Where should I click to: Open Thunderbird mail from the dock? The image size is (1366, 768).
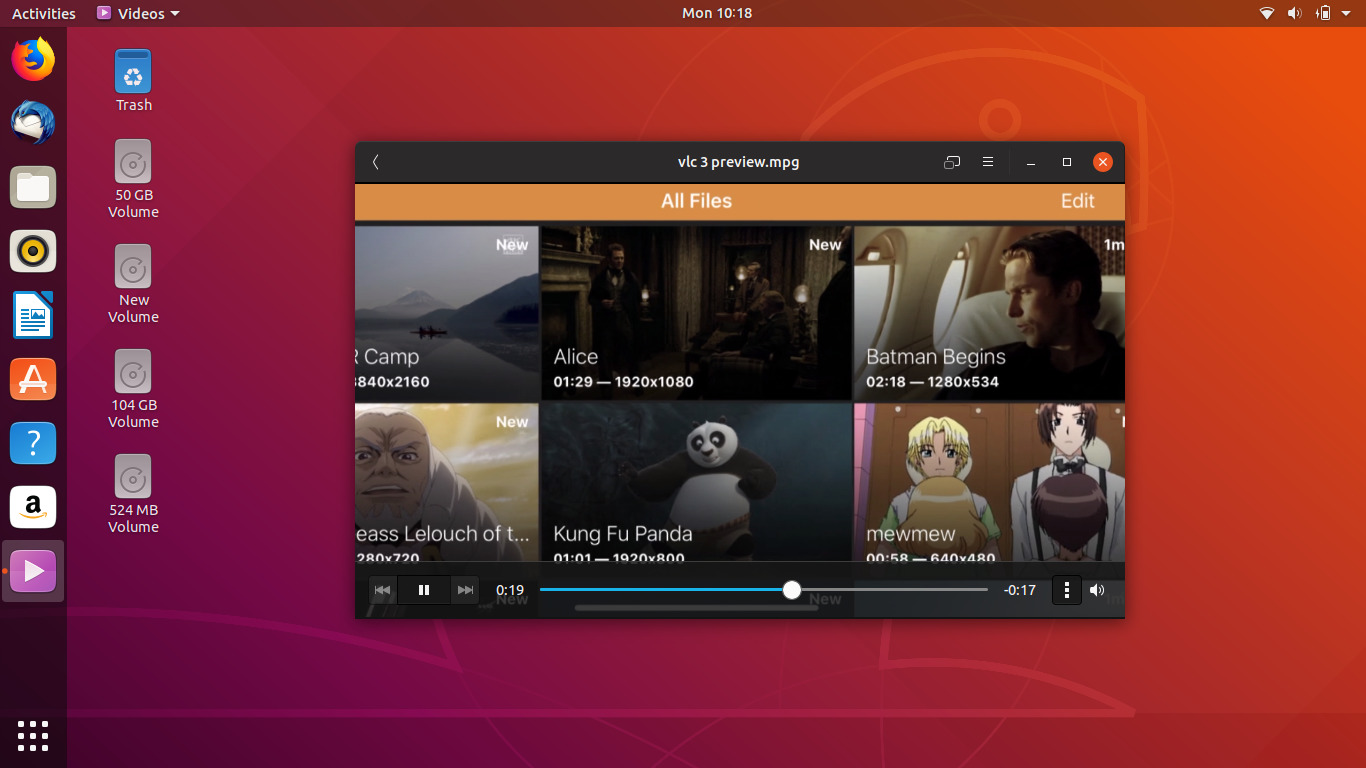[x=33, y=123]
